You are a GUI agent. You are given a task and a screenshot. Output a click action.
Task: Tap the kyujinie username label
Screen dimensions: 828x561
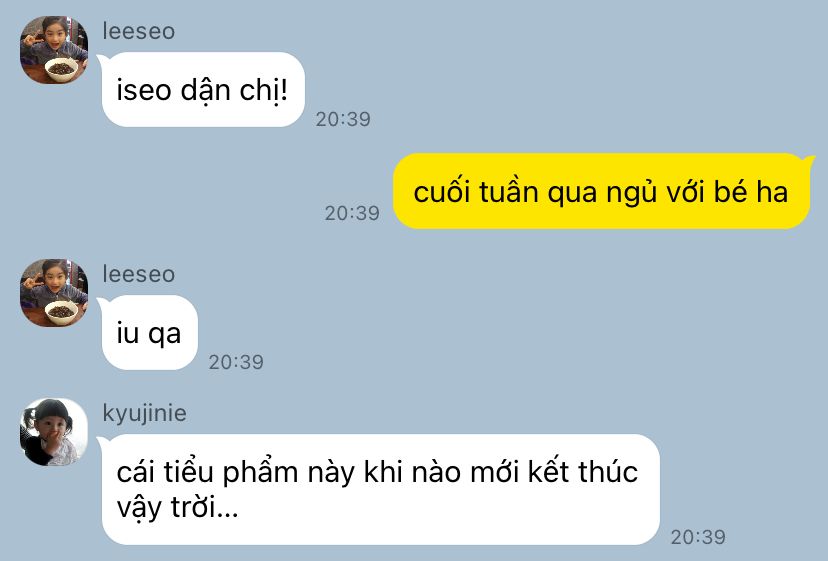[x=144, y=414]
